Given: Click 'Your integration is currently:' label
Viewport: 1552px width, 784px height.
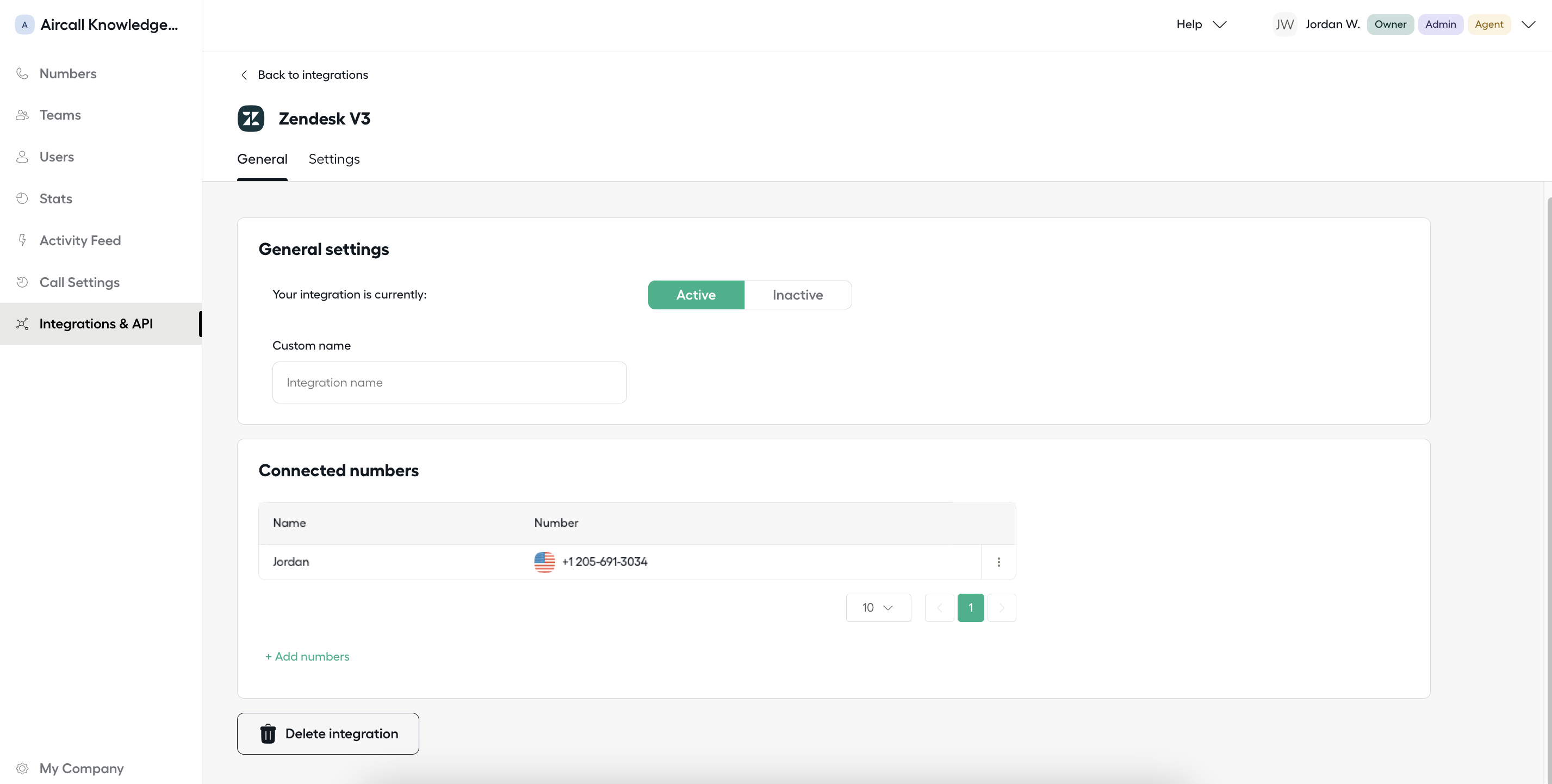Looking at the screenshot, I should coord(350,295).
